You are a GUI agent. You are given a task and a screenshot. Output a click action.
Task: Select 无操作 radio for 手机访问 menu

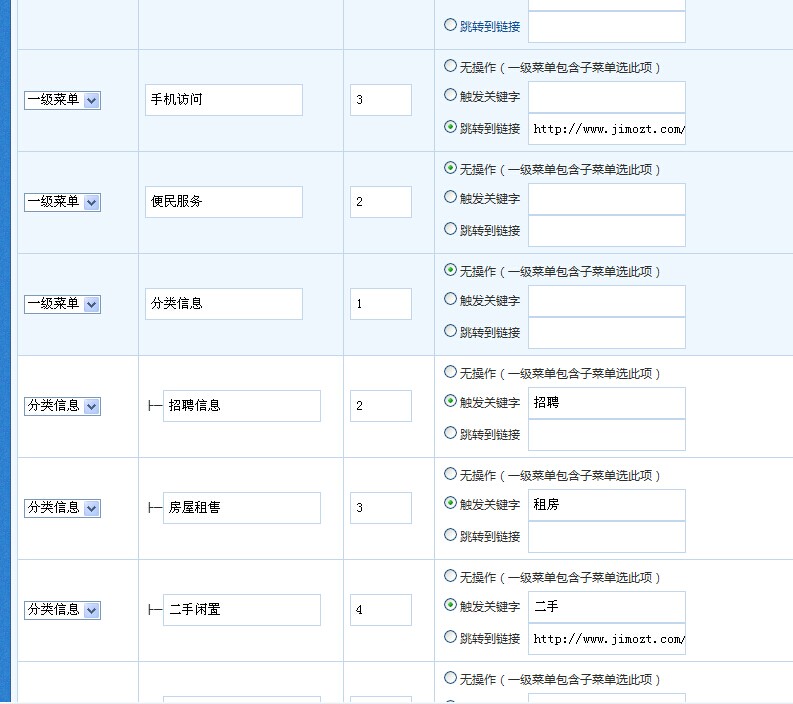[x=450, y=67]
